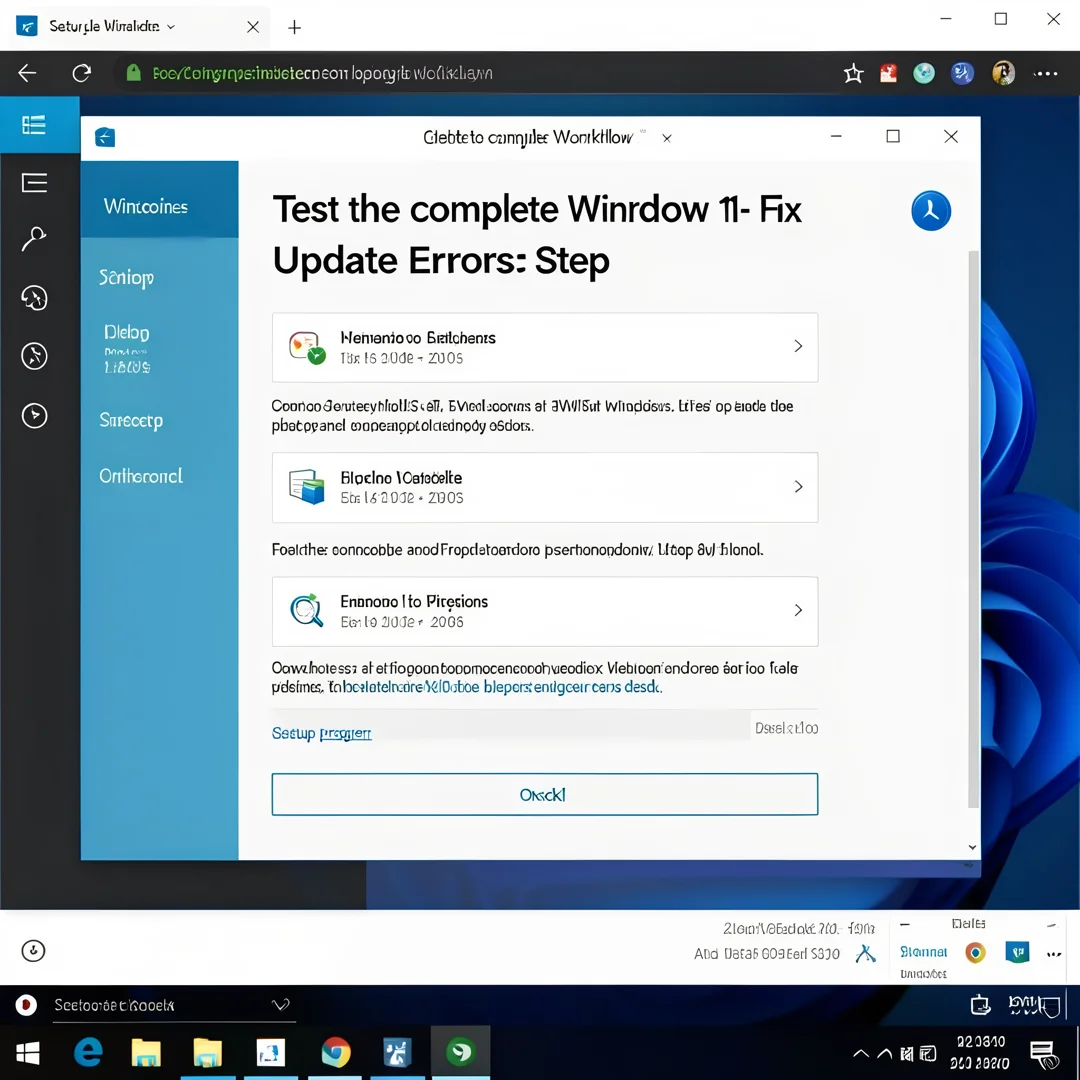Open the Windows Start button
Screen dimensions: 1080x1080
[x=28, y=1052]
